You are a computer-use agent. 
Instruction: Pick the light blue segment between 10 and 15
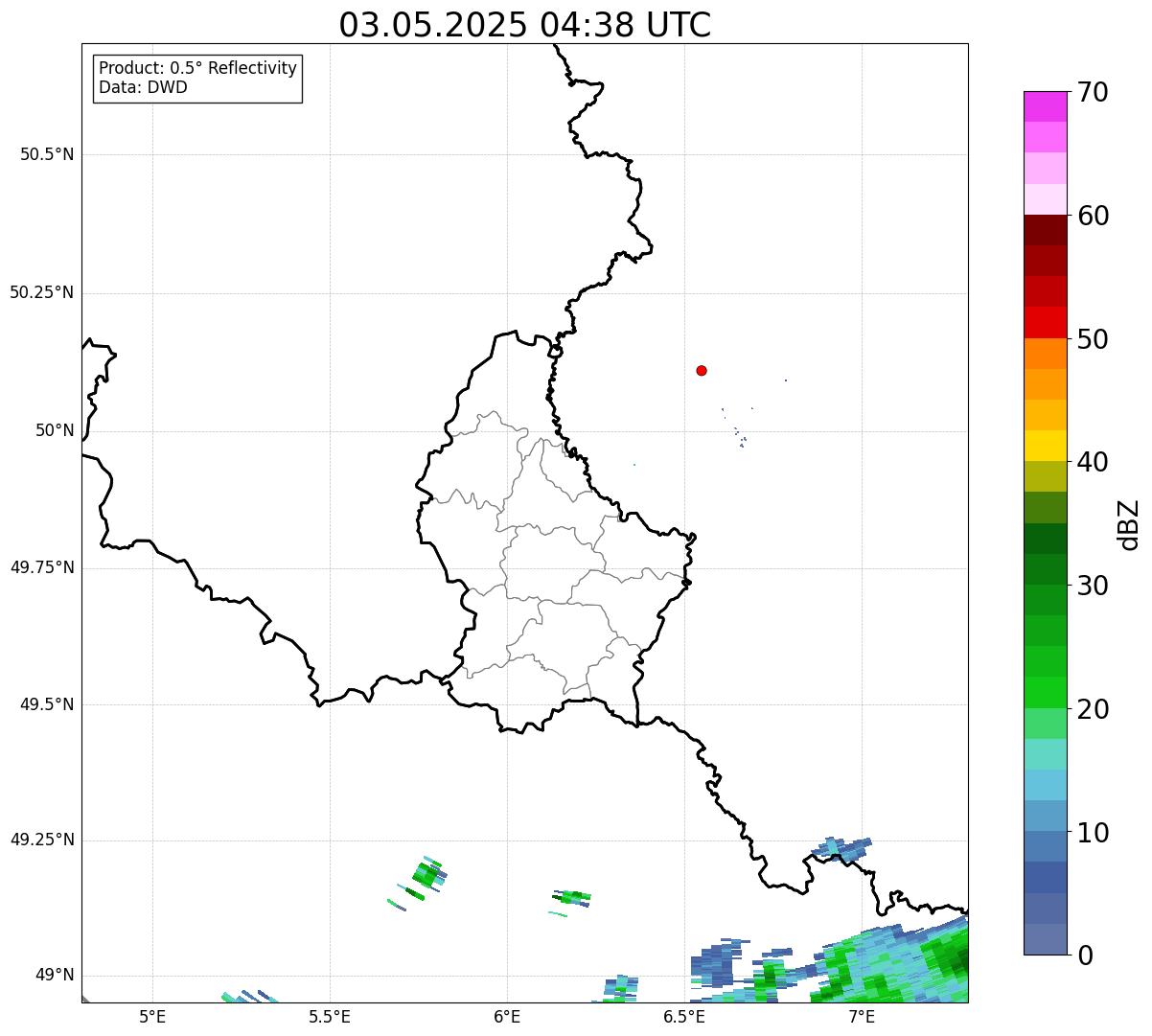(x=1045, y=785)
